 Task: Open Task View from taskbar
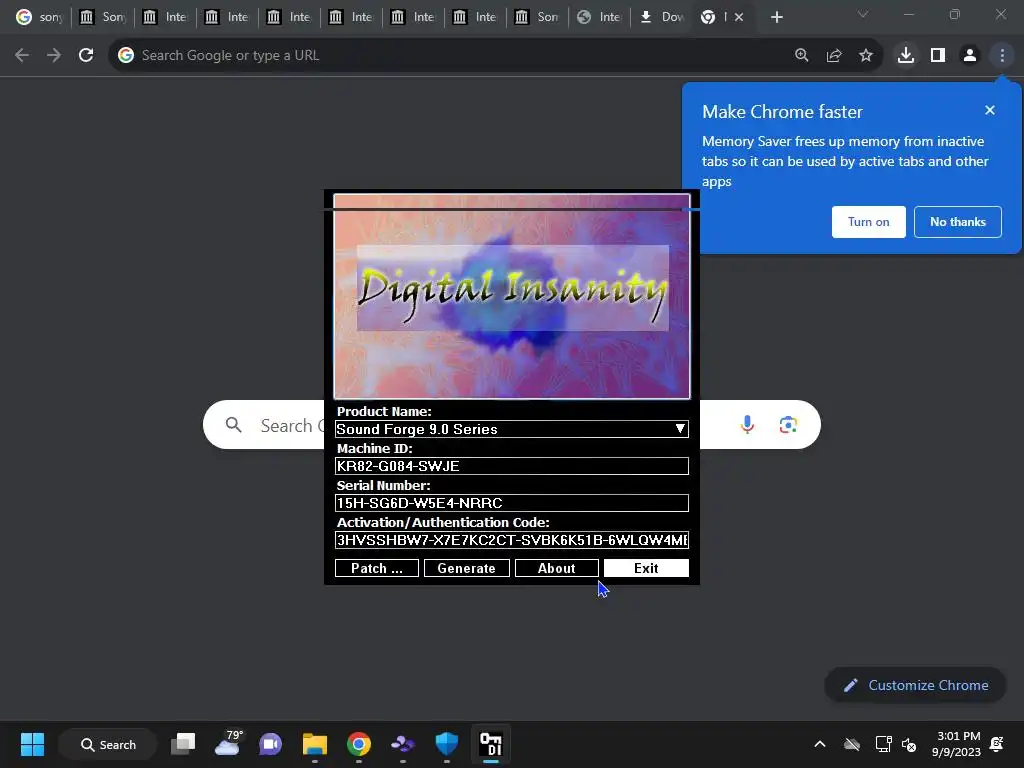pos(183,744)
